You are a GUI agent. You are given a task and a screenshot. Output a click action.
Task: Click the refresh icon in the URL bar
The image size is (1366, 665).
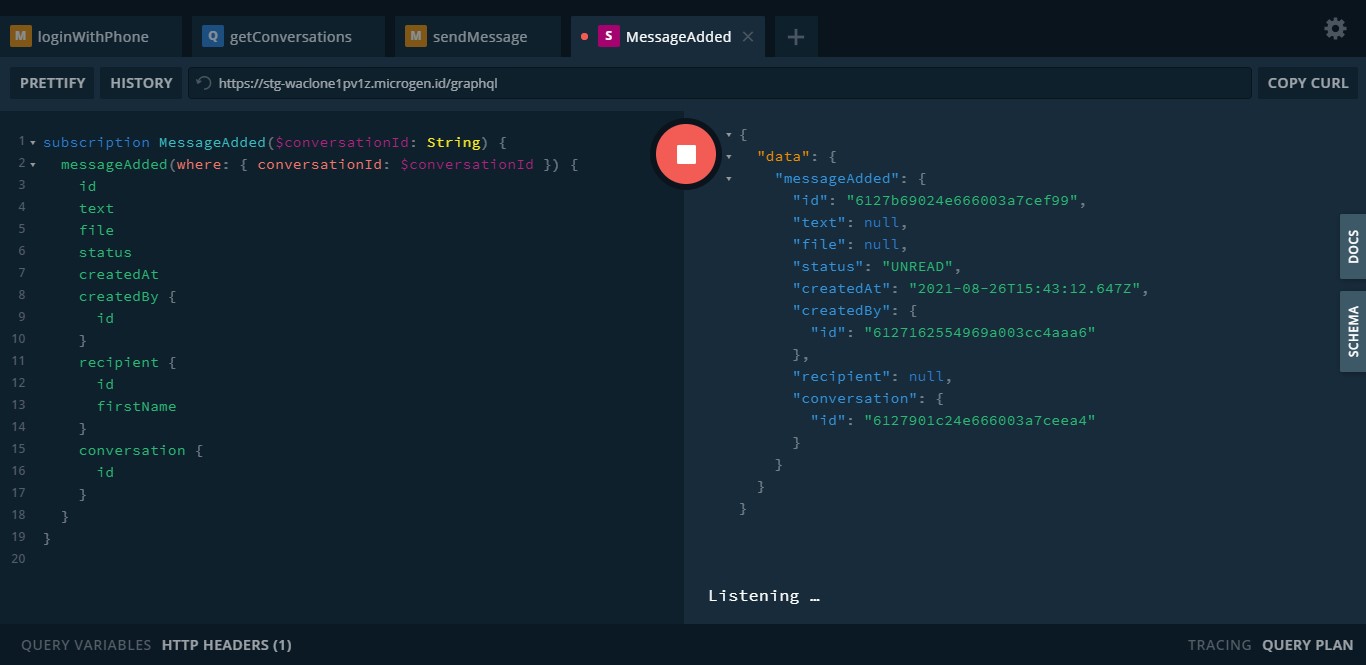pyautogui.click(x=206, y=83)
